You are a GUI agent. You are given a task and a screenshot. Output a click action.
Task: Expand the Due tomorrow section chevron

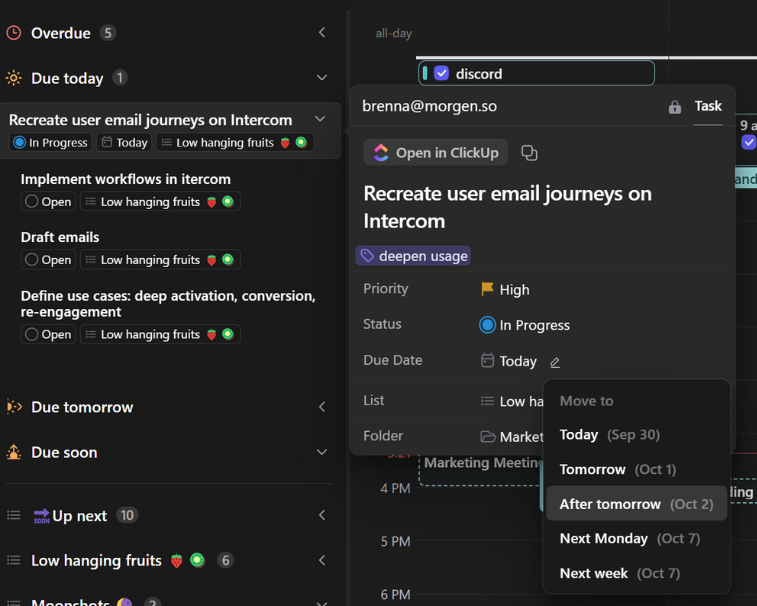click(322, 407)
